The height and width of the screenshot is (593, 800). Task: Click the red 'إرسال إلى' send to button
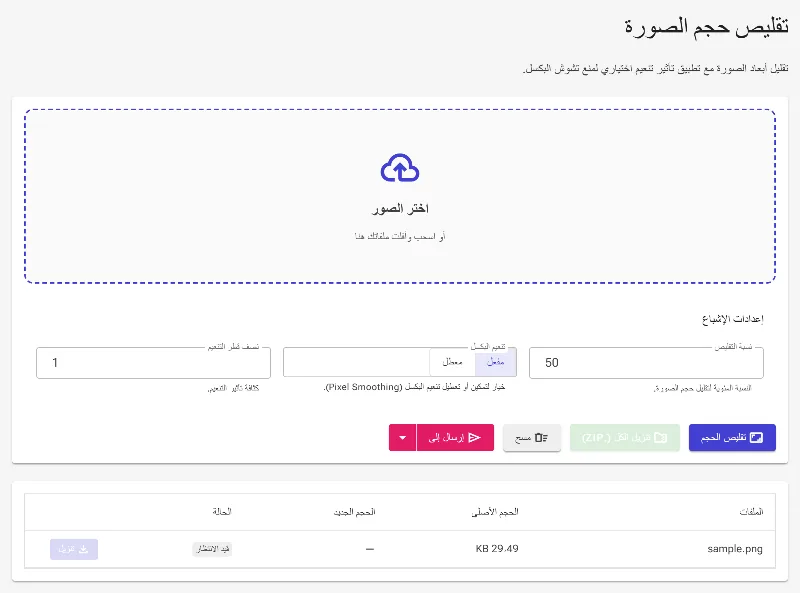click(x=455, y=437)
